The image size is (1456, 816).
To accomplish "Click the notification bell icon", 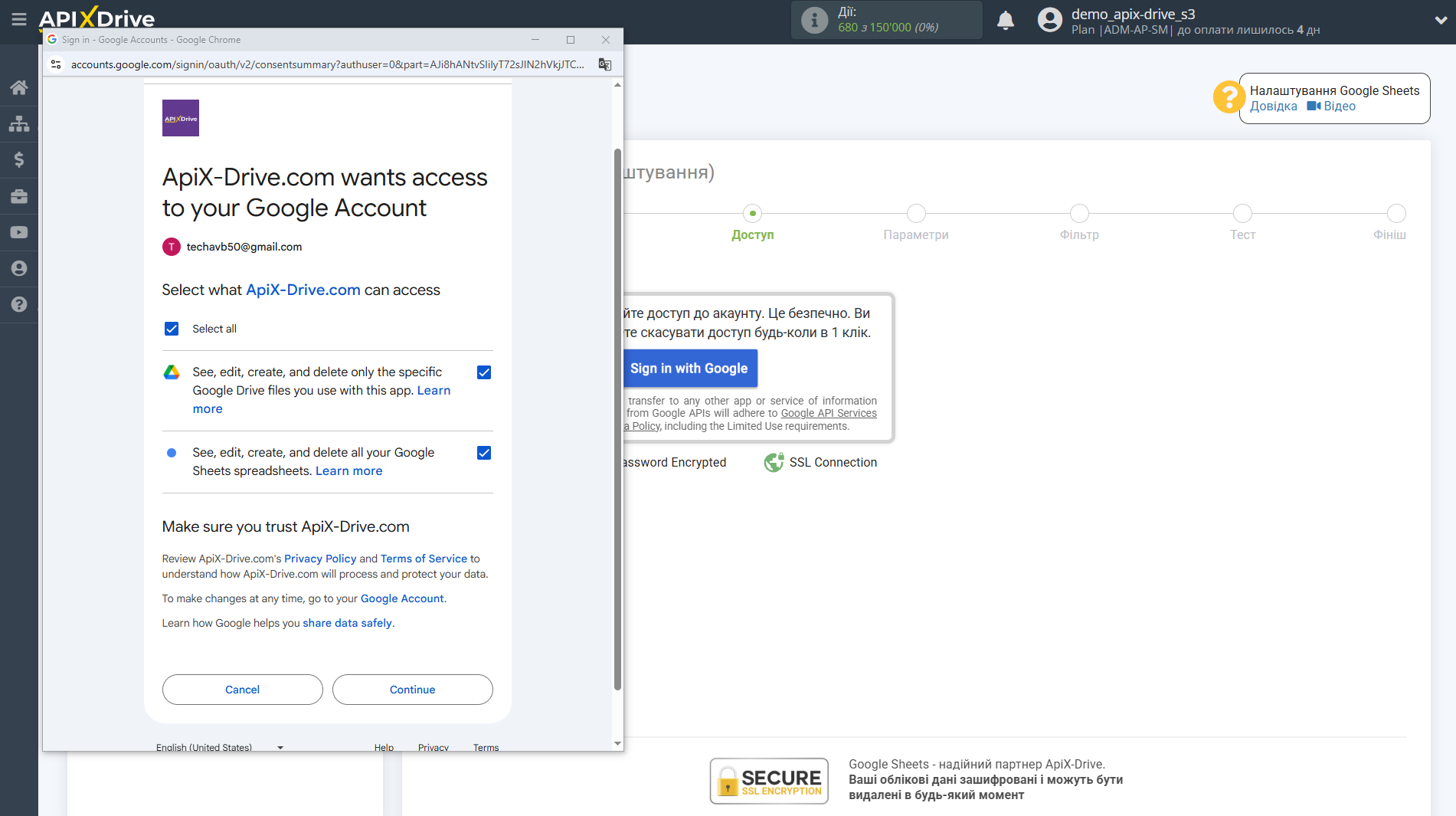I will pos(1006,21).
